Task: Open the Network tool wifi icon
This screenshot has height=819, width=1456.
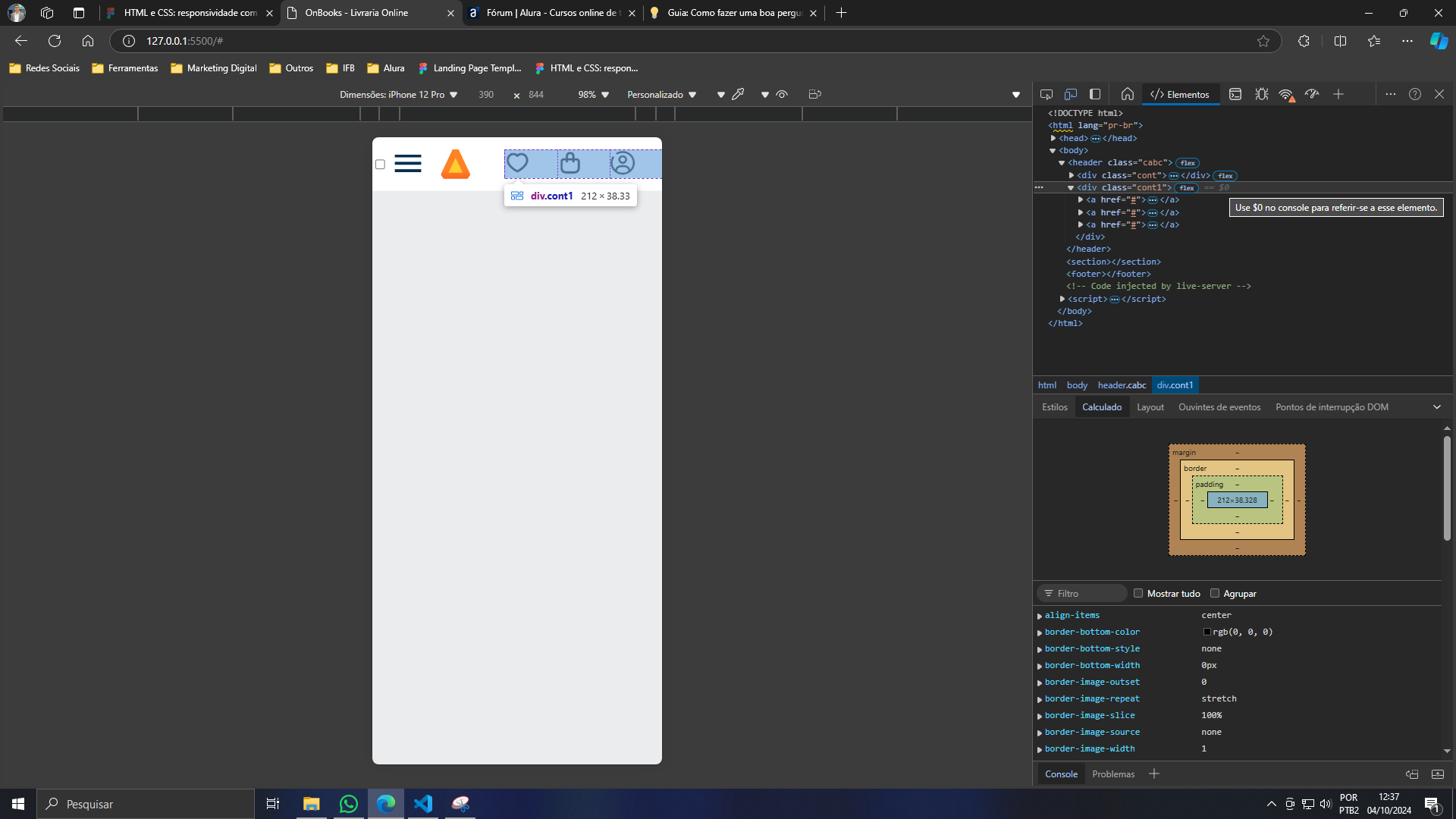Action: [1286, 94]
